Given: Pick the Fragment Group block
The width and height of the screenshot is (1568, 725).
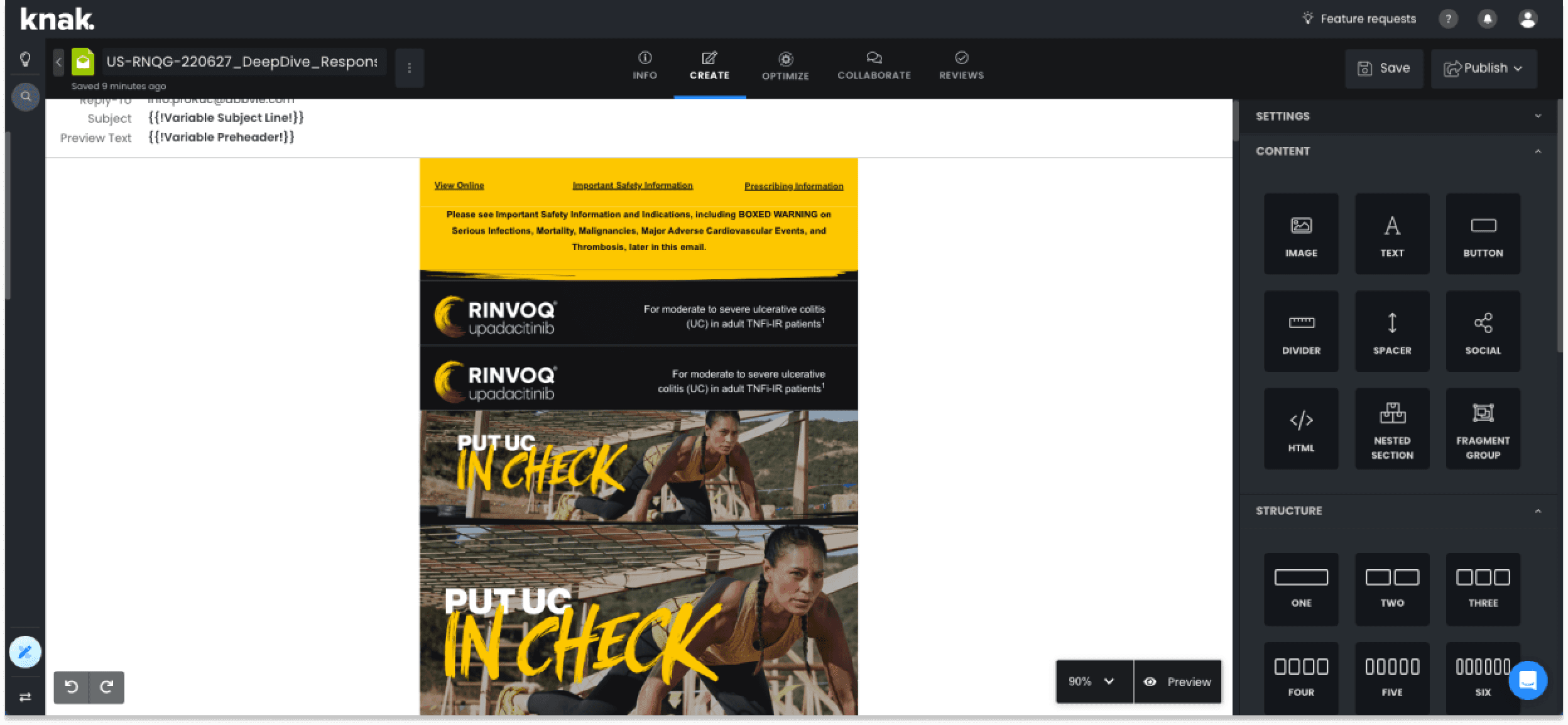Looking at the screenshot, I should point(1483,428).
